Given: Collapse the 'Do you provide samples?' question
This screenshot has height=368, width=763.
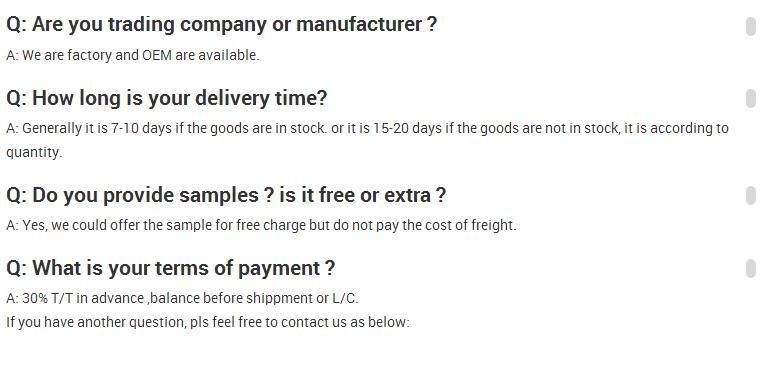Looking at the screenshot, I should (x=226, y=195).
